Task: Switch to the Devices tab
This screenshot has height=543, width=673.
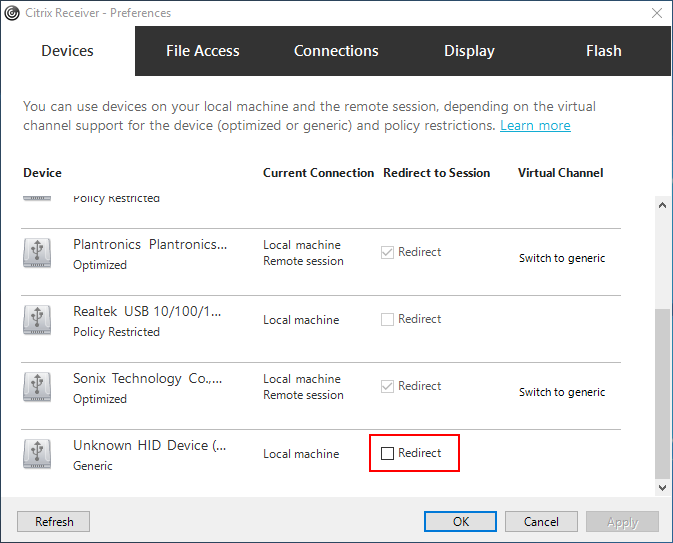Action: [x=67, y=51]
